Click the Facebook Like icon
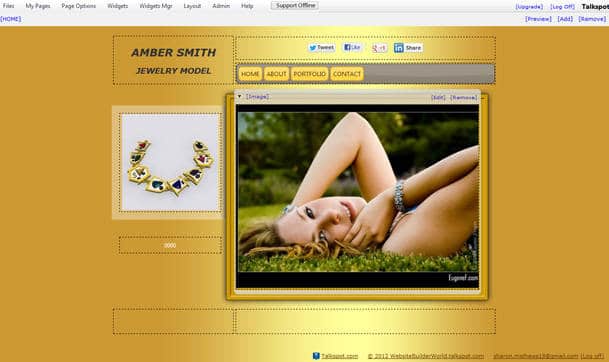The width and height of the screenshot is (609, 362). pos(353,47)
